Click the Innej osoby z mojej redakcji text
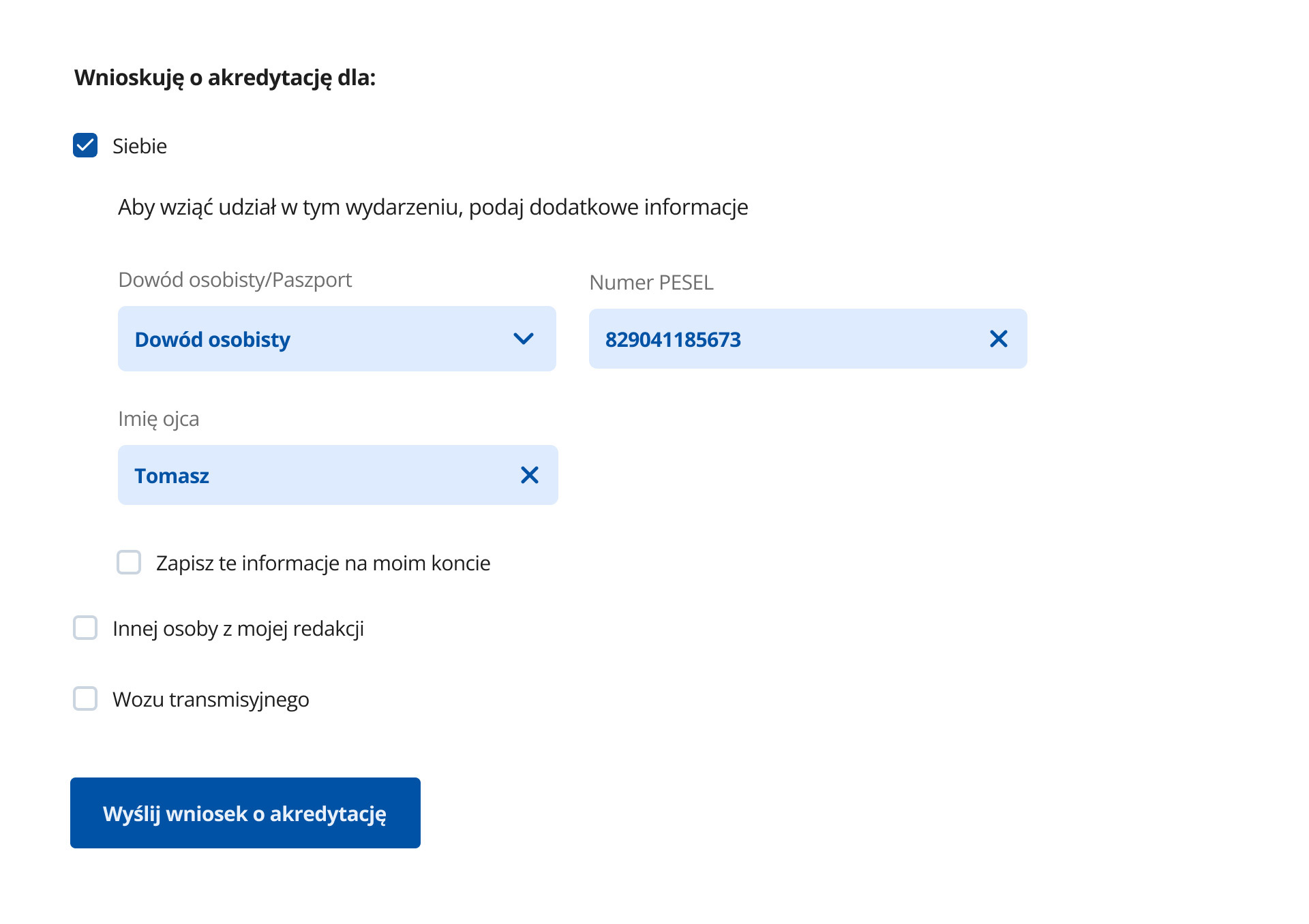Image resolution: width=1309 pixels, height=924 pixels. pos(238,628)
